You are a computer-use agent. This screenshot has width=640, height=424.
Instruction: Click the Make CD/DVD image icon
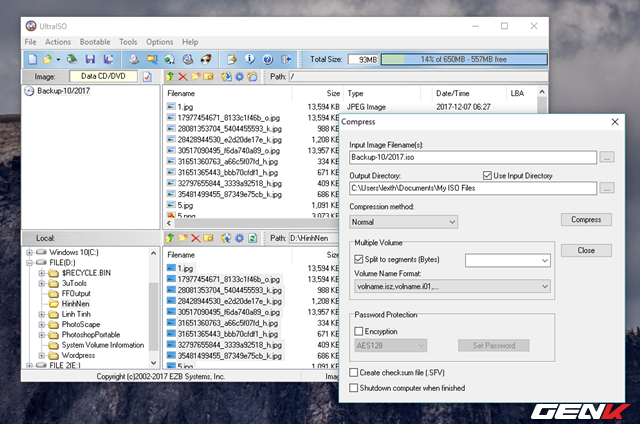pyautogui.click(x=134, y=60)
